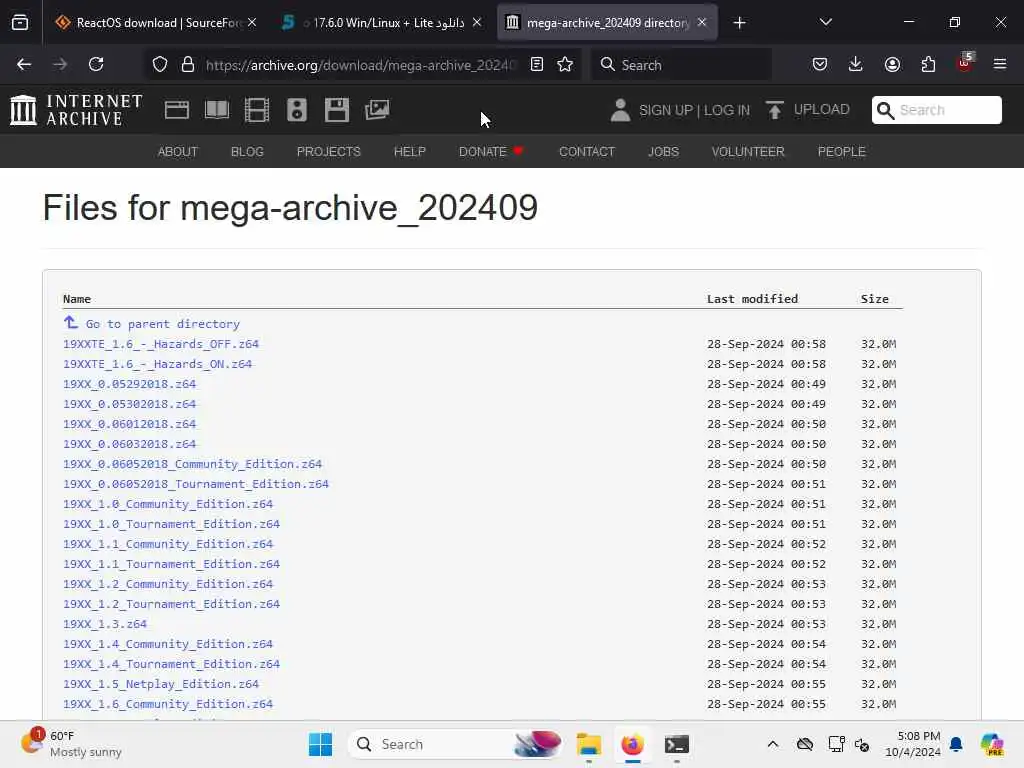Open the Terminal app in the taskbar

coord(677,744)
